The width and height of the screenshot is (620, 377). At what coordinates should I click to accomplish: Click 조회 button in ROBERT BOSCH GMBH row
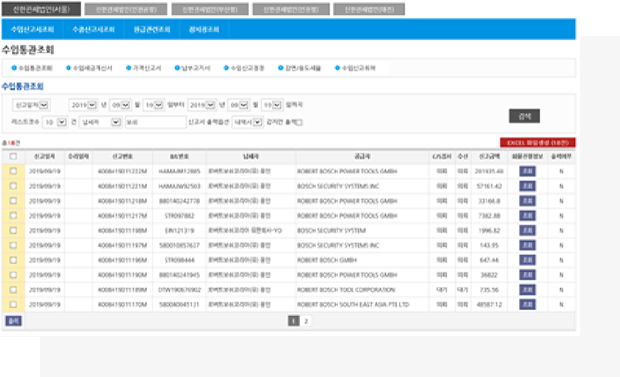point(527,260)
